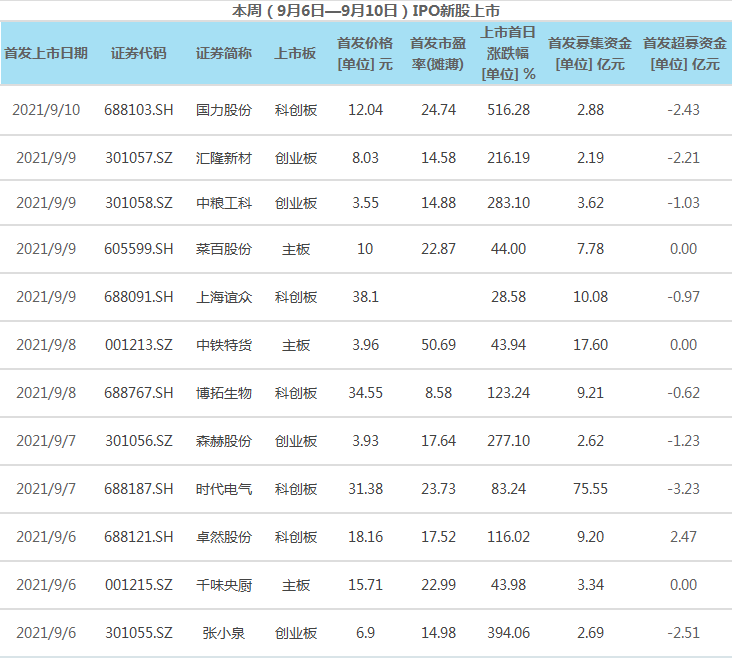The width and height of the screenshot is (732, 658).
Task: Click the 上市首日涨跌幅 column header
Action: click(508, 53)
